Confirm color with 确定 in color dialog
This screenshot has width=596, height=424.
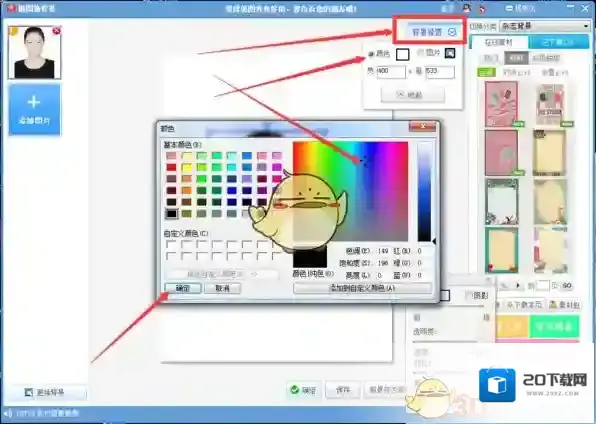pyautogui.click(x=182, y=288)
